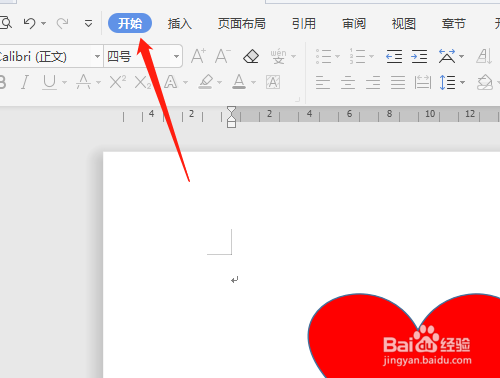Toggle subscript X₂ formatting
The image size is (500, 378).
pyautogui.click(x=143, y=82)
